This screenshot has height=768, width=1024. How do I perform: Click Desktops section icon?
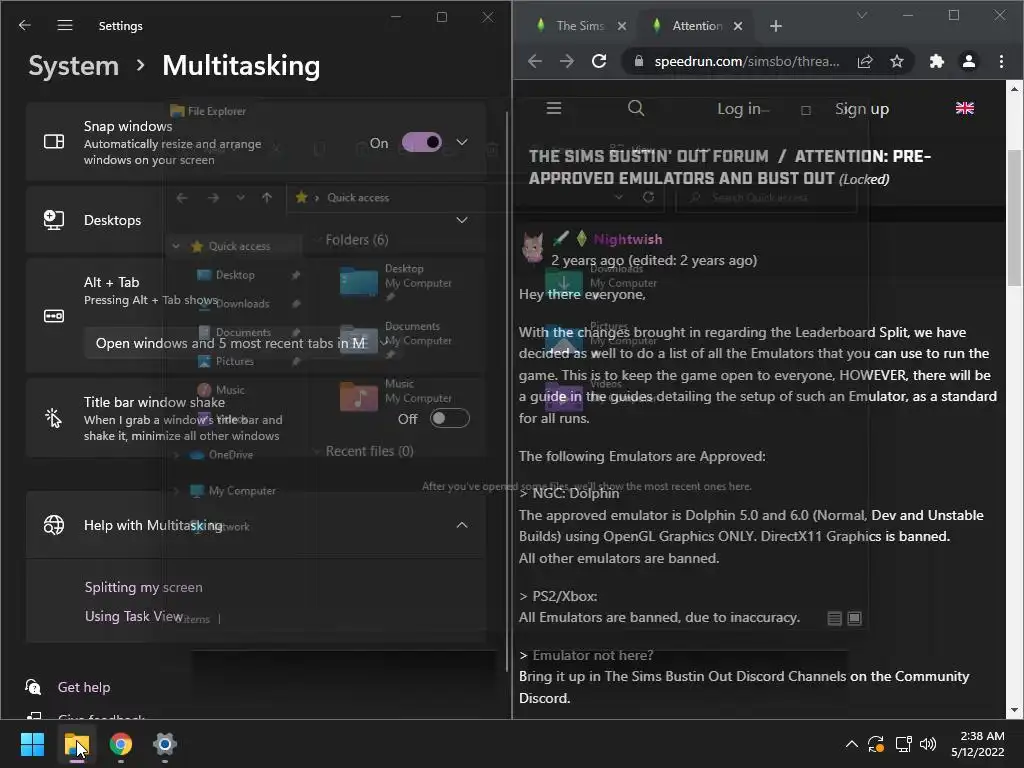click(x=54, y=220)
